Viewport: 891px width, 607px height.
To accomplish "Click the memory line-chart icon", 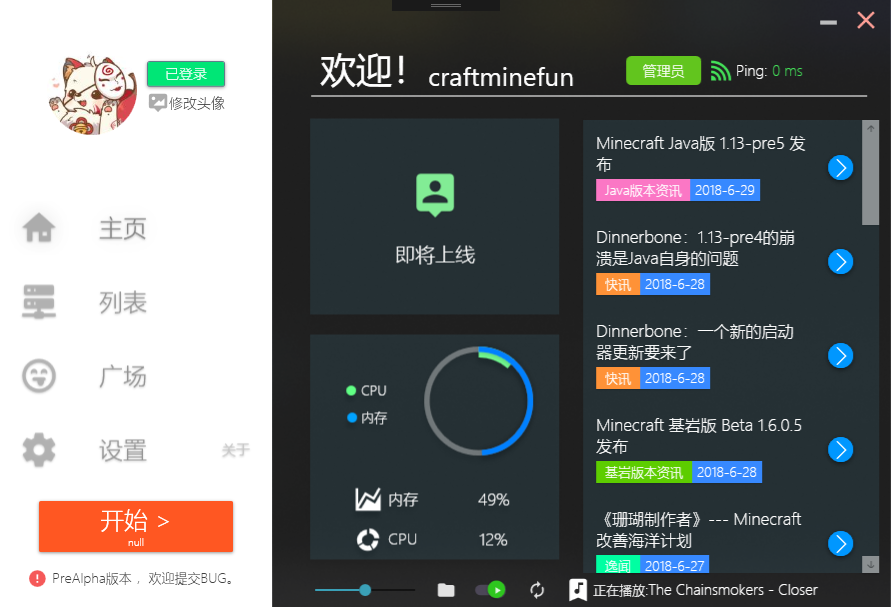I will (x=368, y=500).
